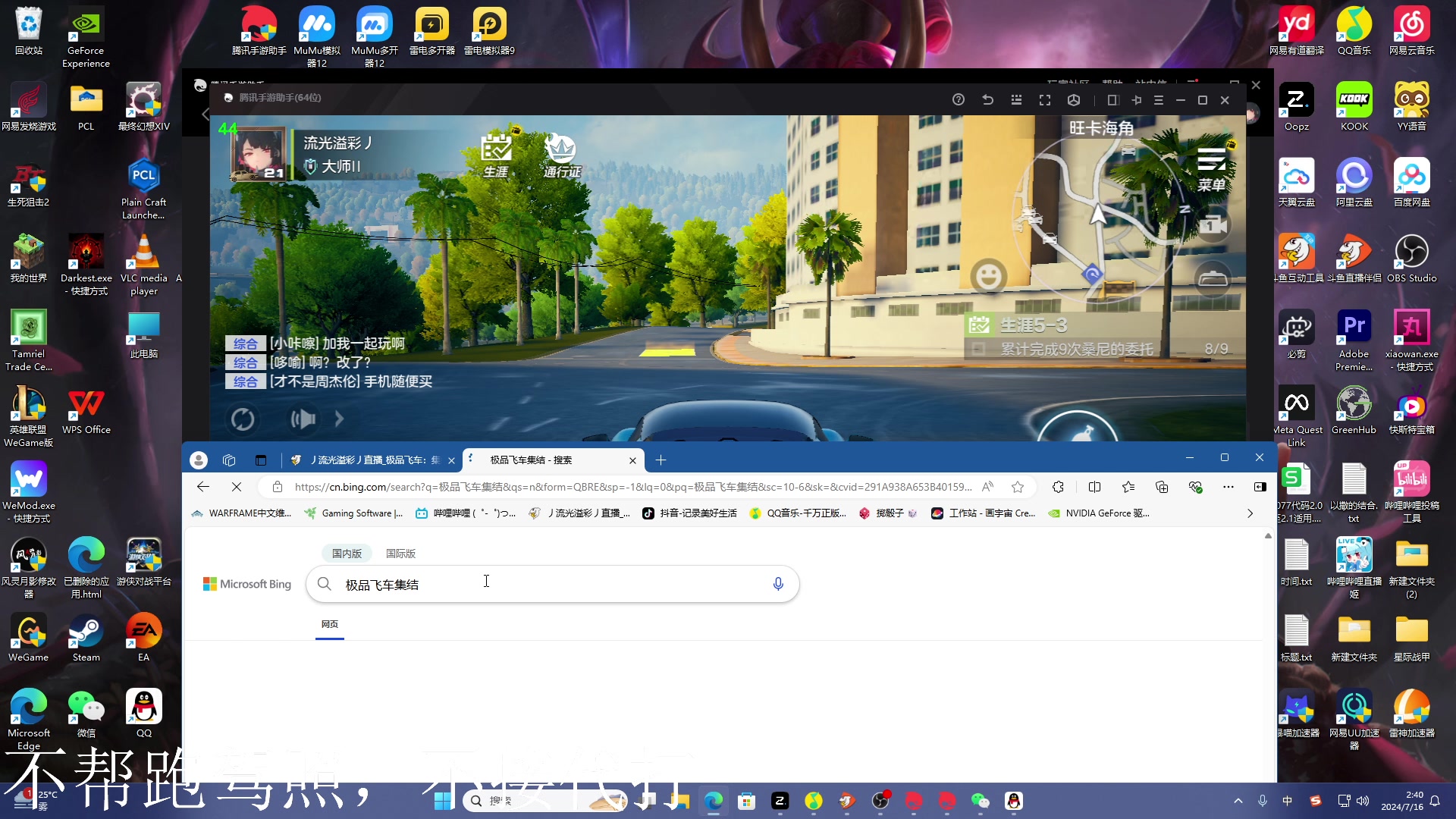This screenshot has width=1456, height=819.
Task: Open Microsoft Store on taskbar
Action: tap(747, 801)
